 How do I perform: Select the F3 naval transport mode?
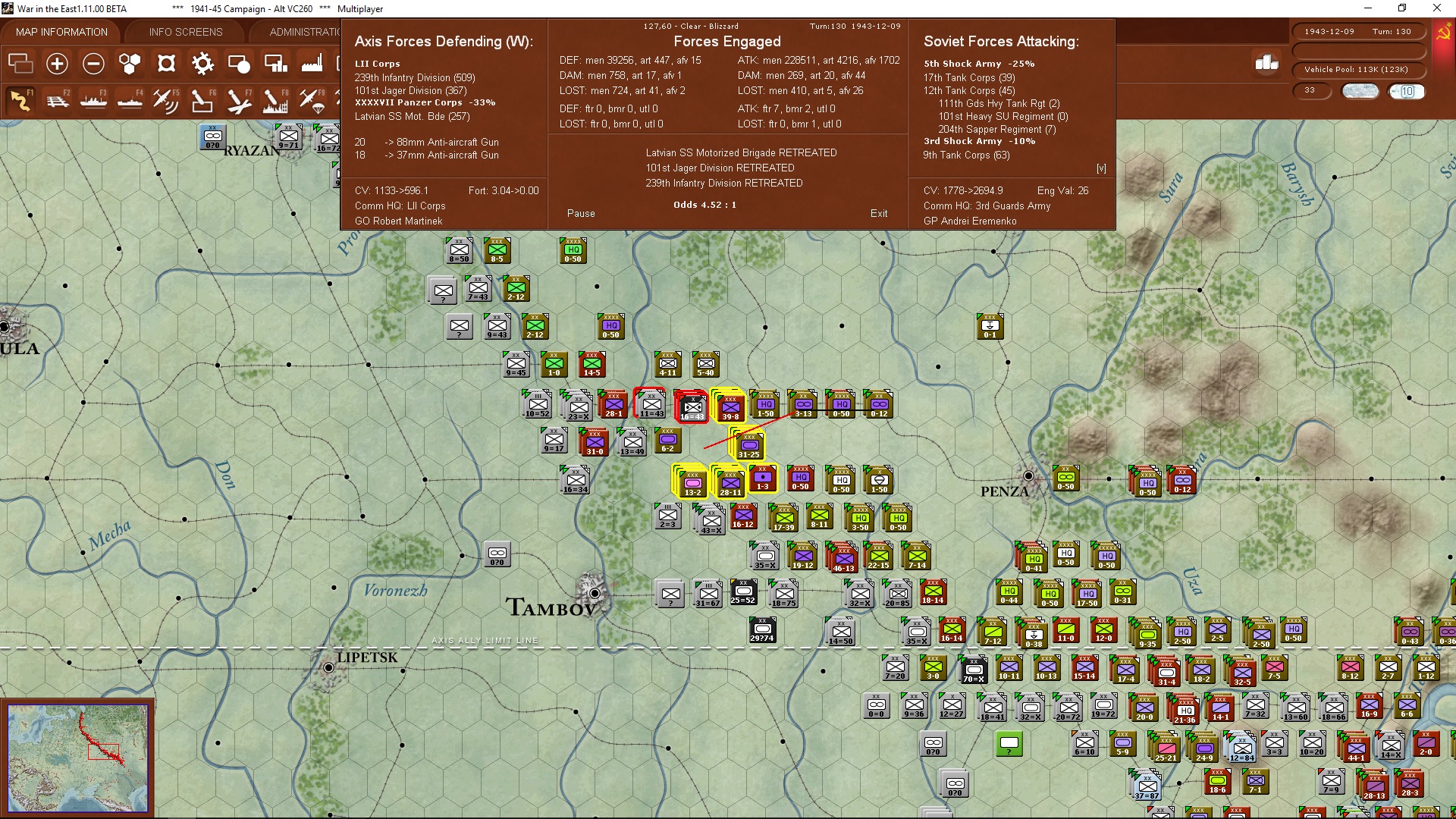(x=93, y=100)
